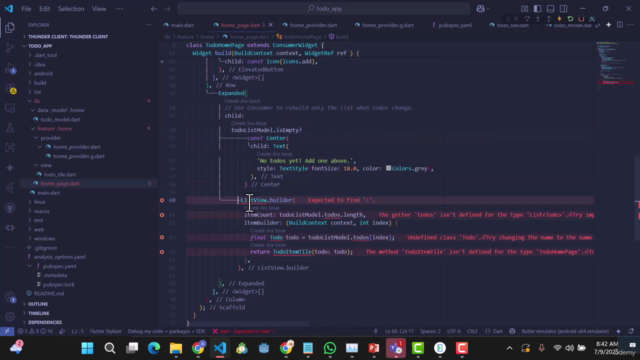Toggle breakpoint on line 63
The height and width of the screenshot is (360, 640).
pyautogui.click(x=162, y=237)
